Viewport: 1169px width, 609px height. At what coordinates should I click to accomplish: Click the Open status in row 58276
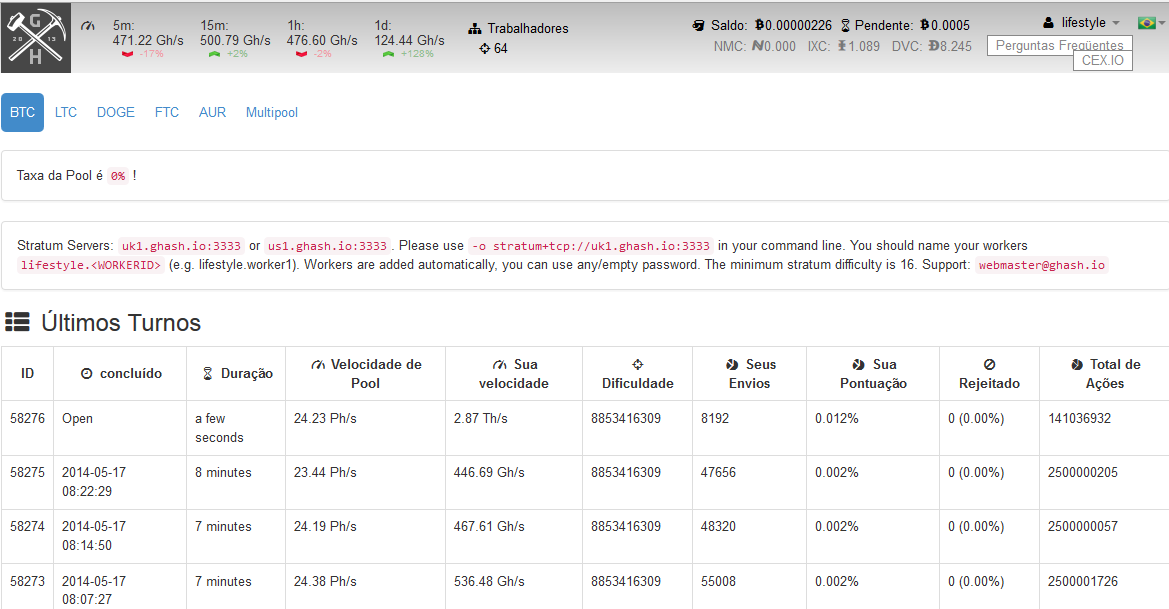click(x=78, y=419)
